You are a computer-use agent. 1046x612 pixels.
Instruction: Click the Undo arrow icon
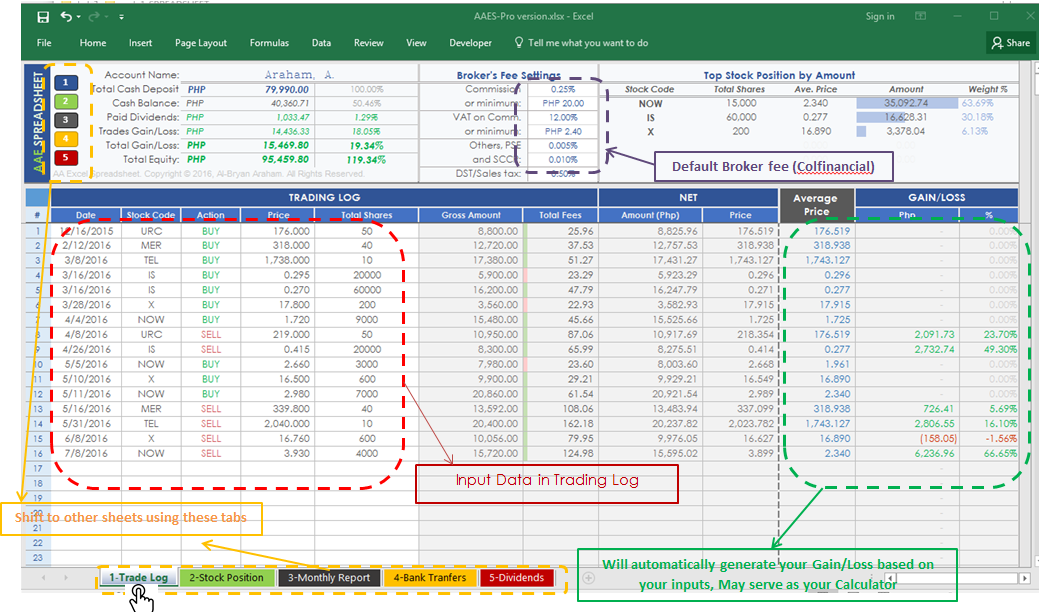[65, 17]
